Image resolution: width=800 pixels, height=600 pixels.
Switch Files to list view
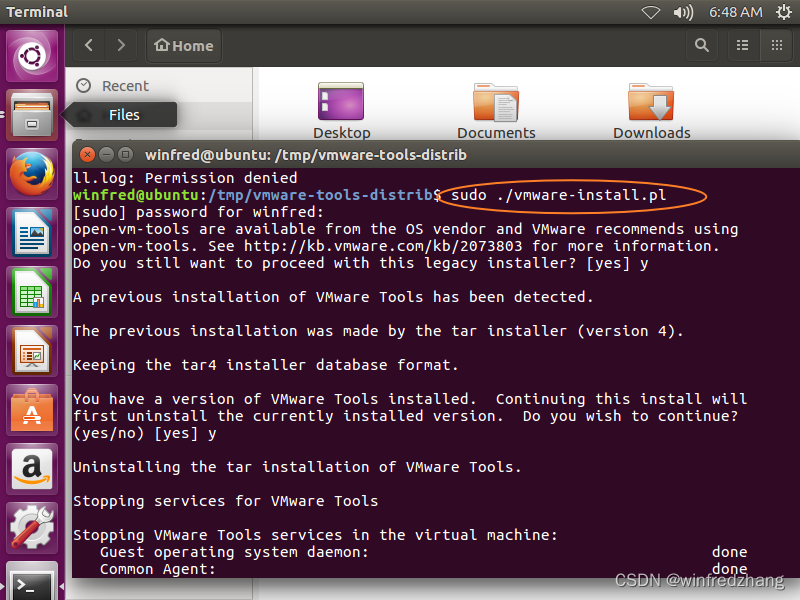point(743,45)
